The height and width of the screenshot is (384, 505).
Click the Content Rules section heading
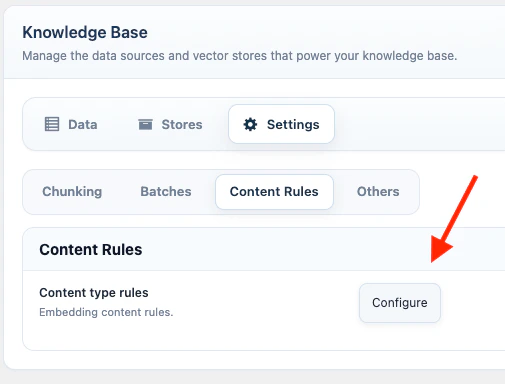91,250
